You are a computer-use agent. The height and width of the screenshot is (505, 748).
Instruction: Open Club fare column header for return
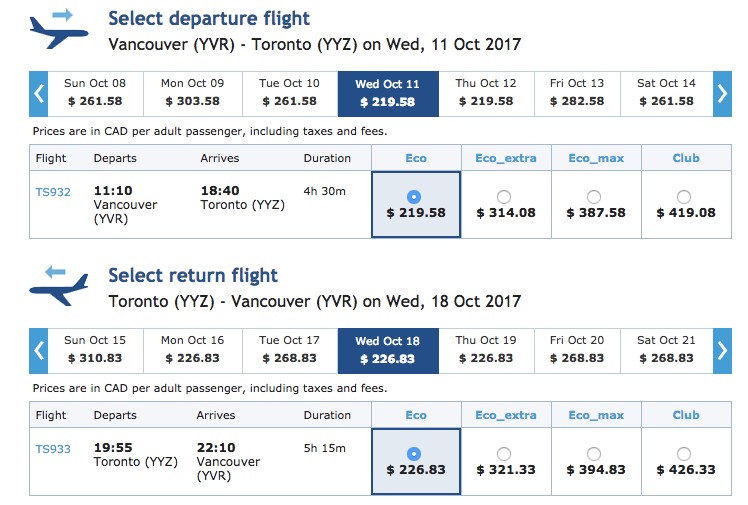[686, 415]
